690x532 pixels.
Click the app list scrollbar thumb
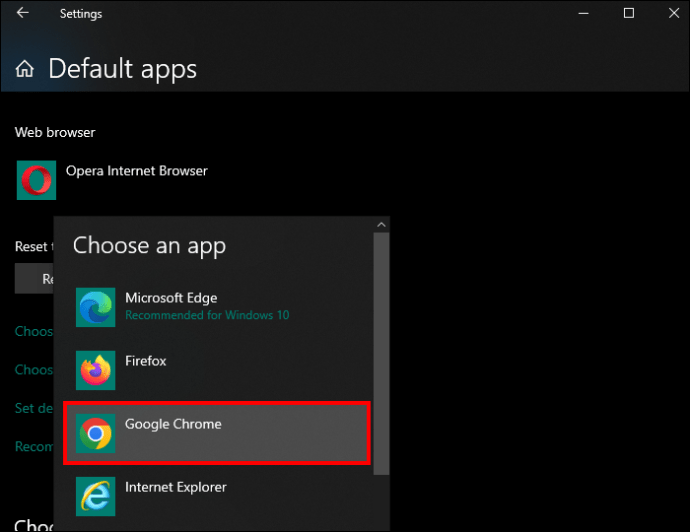pos(382,354)
